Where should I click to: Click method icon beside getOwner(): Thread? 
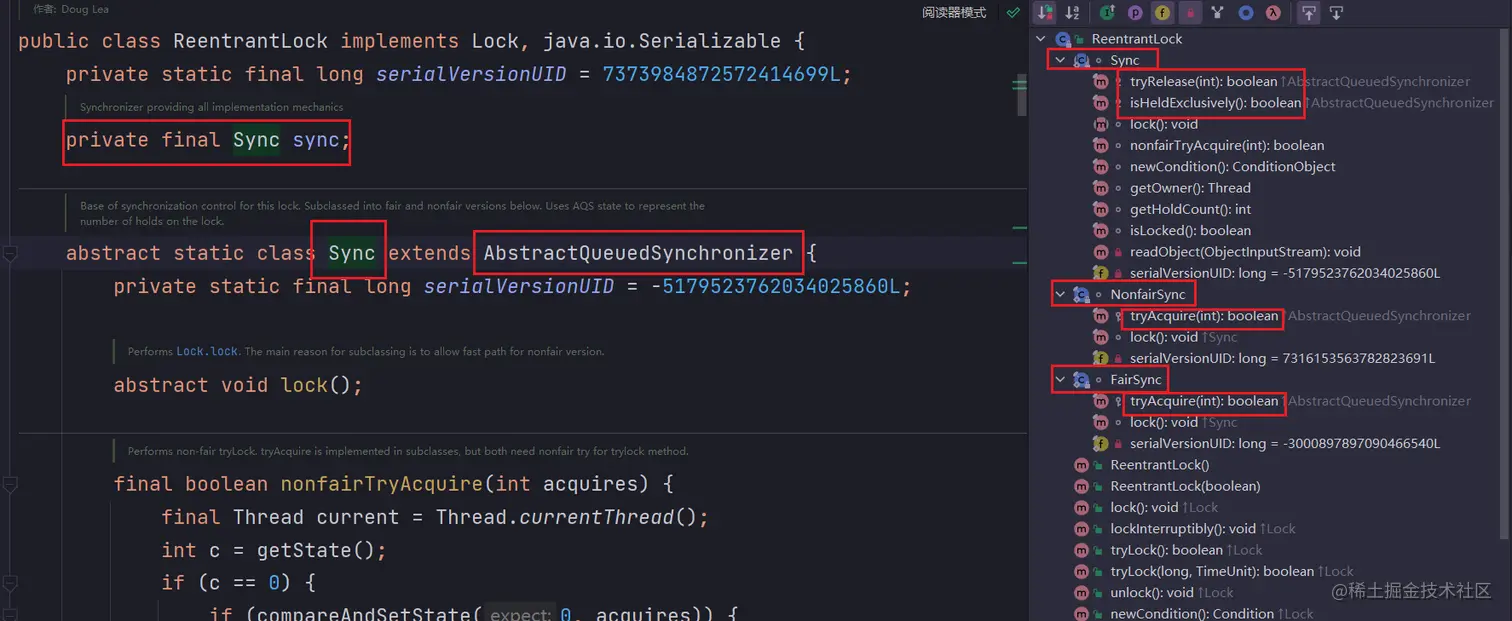click(1100, 188)
